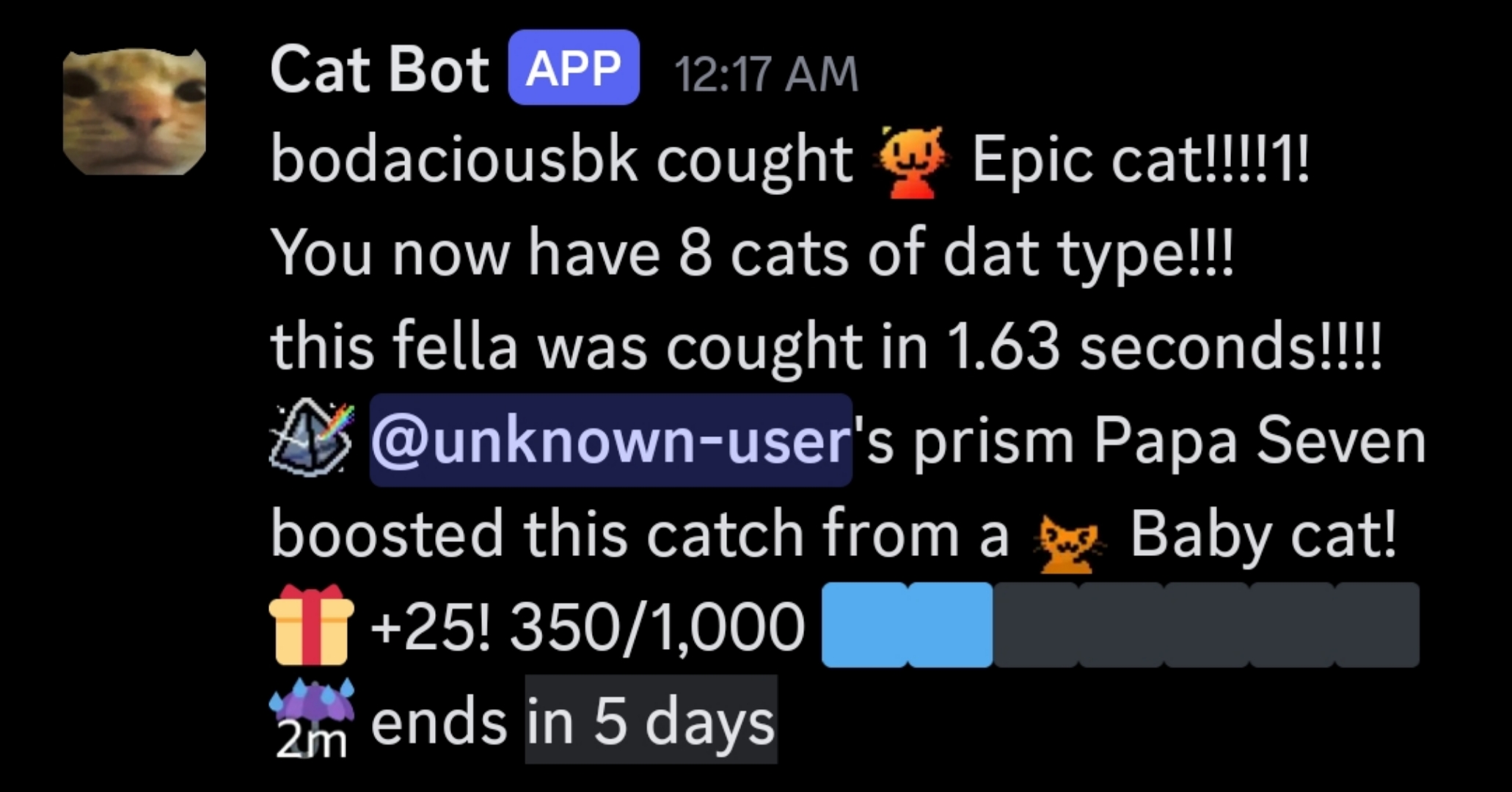Click the "2m" label under the umbrella

(311, 742)
